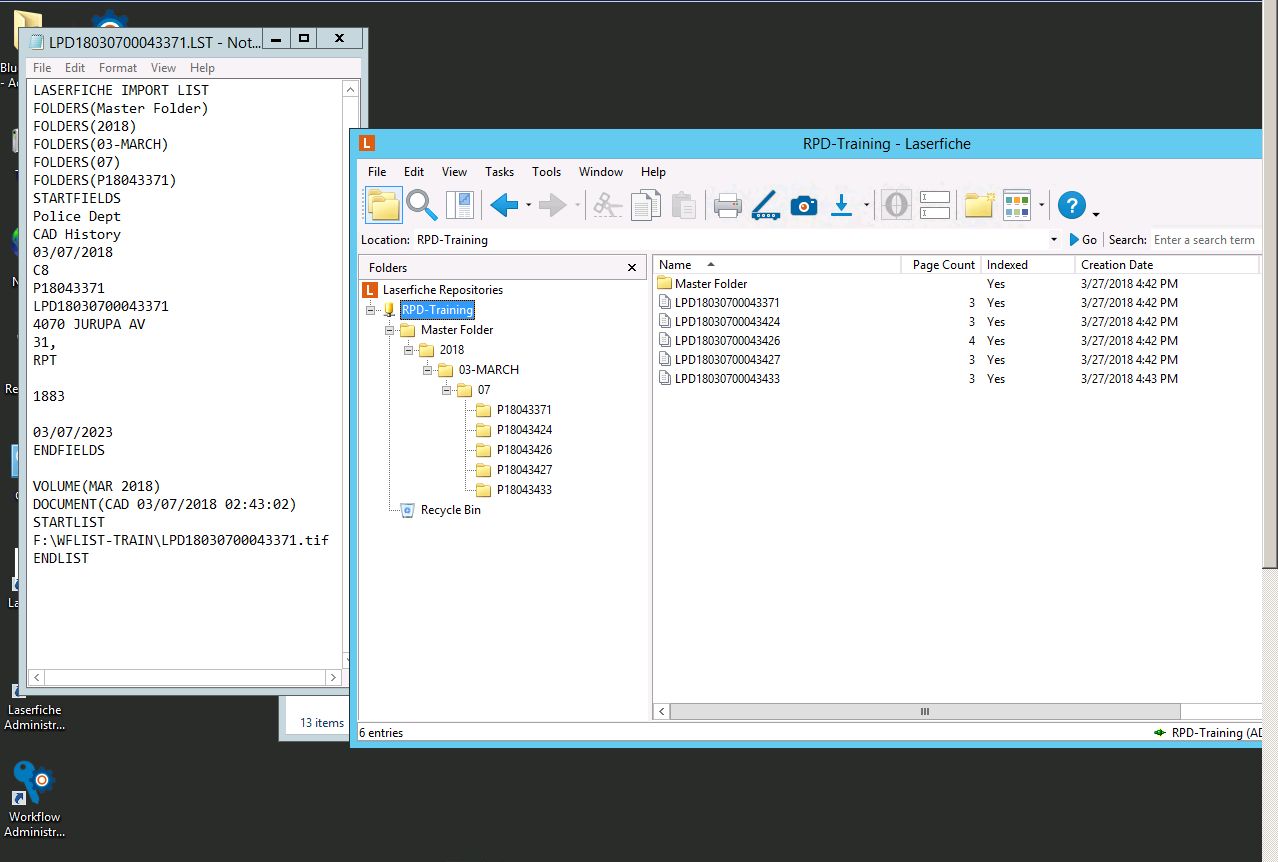Open Workflow Administration desktop shortcut
1278x862 pixels.
pos(34,798)
